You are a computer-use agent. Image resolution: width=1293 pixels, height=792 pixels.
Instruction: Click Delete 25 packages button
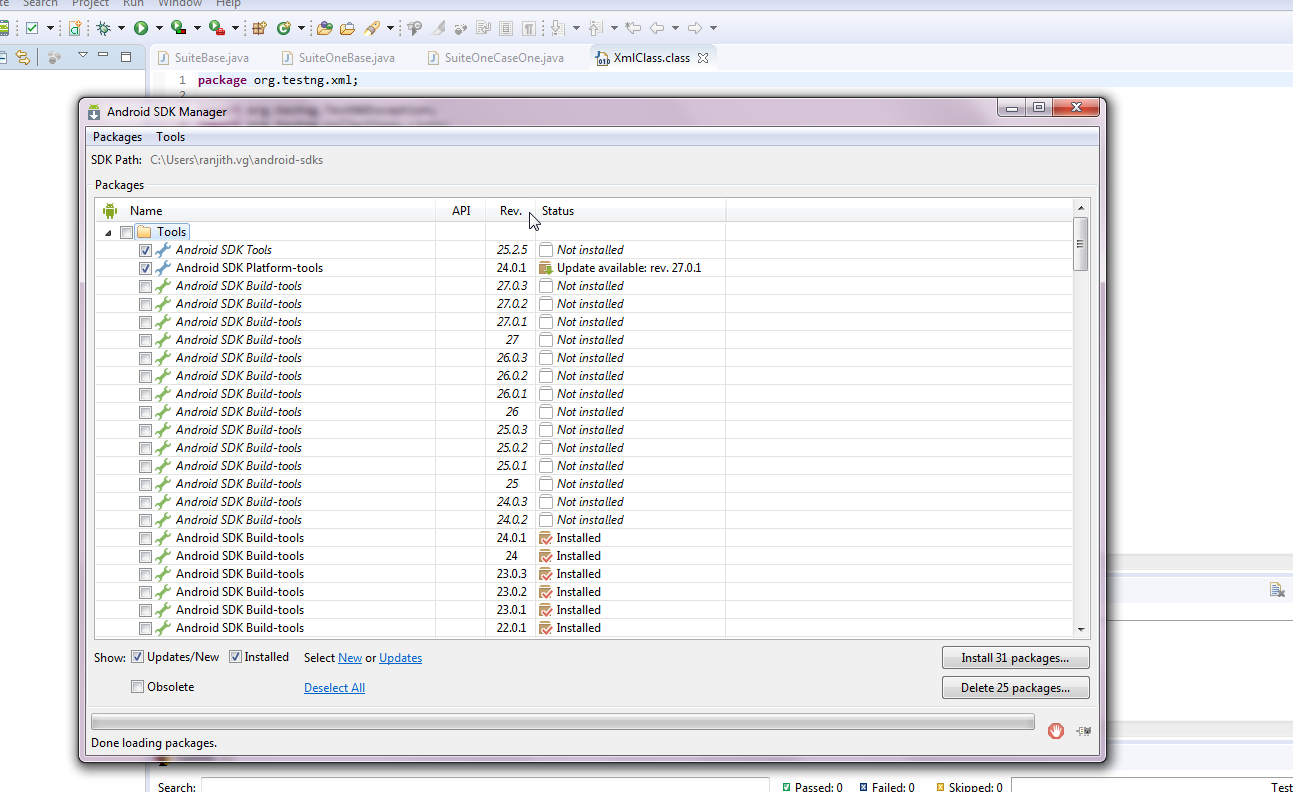tap(1015, 688)
